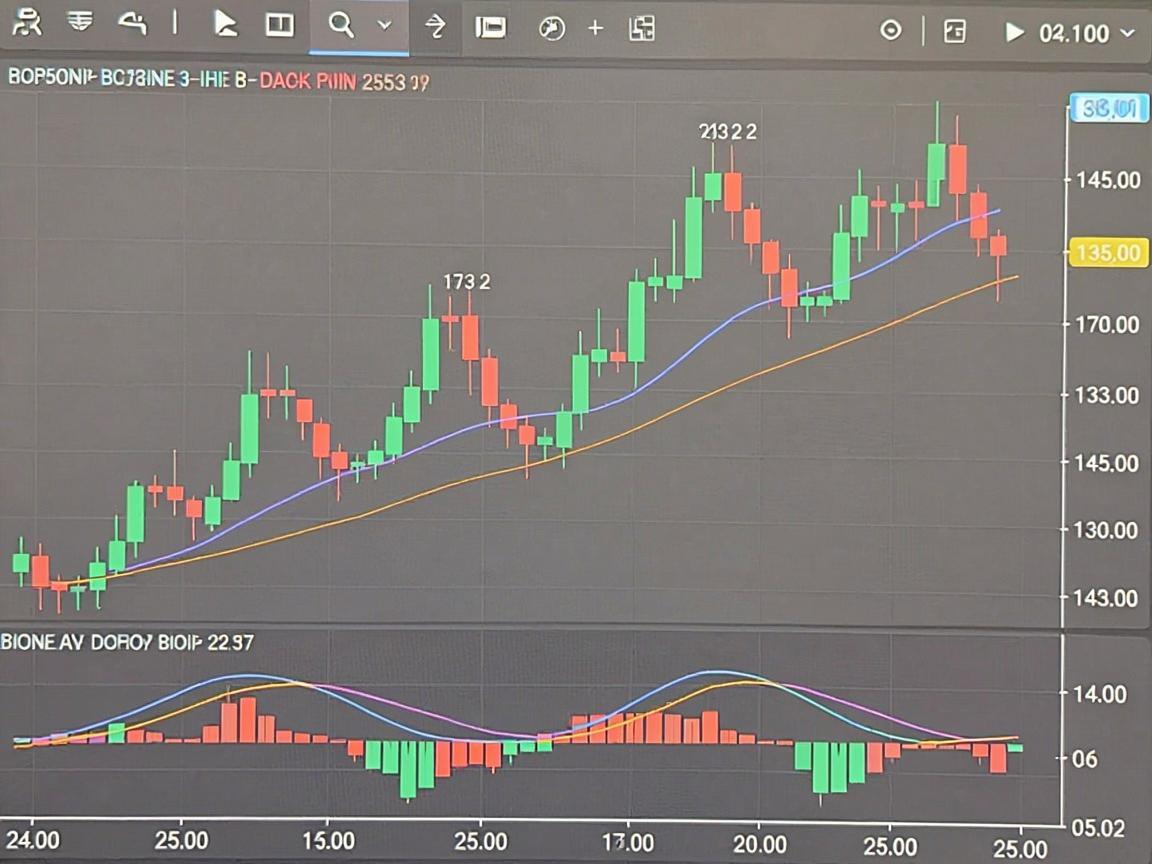
Task: Start playback with the play triangle
Action: pos(1015,32)
